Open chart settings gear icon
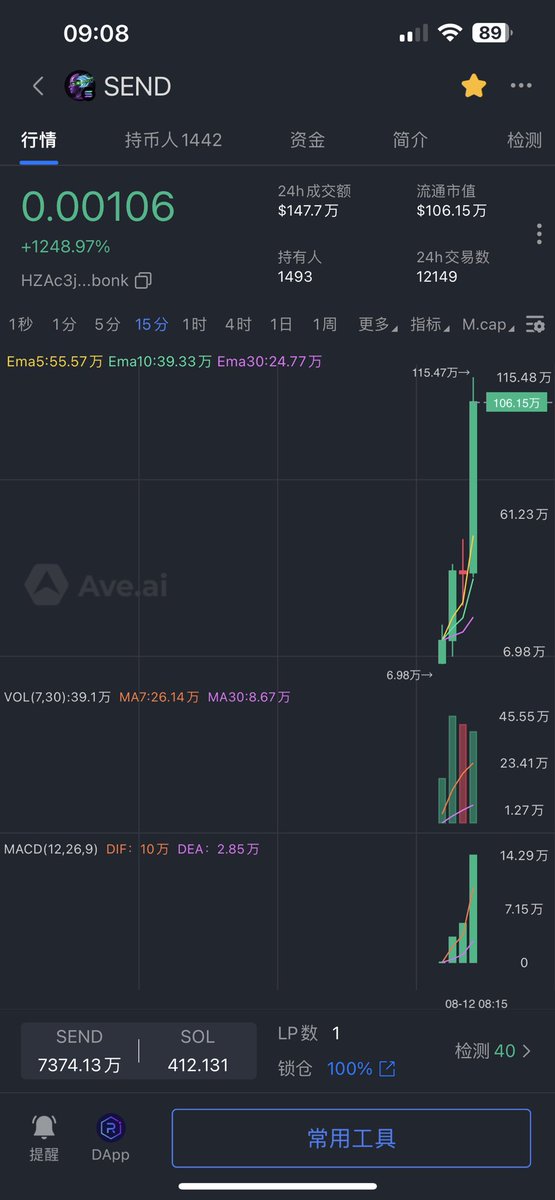 (536, 324)
